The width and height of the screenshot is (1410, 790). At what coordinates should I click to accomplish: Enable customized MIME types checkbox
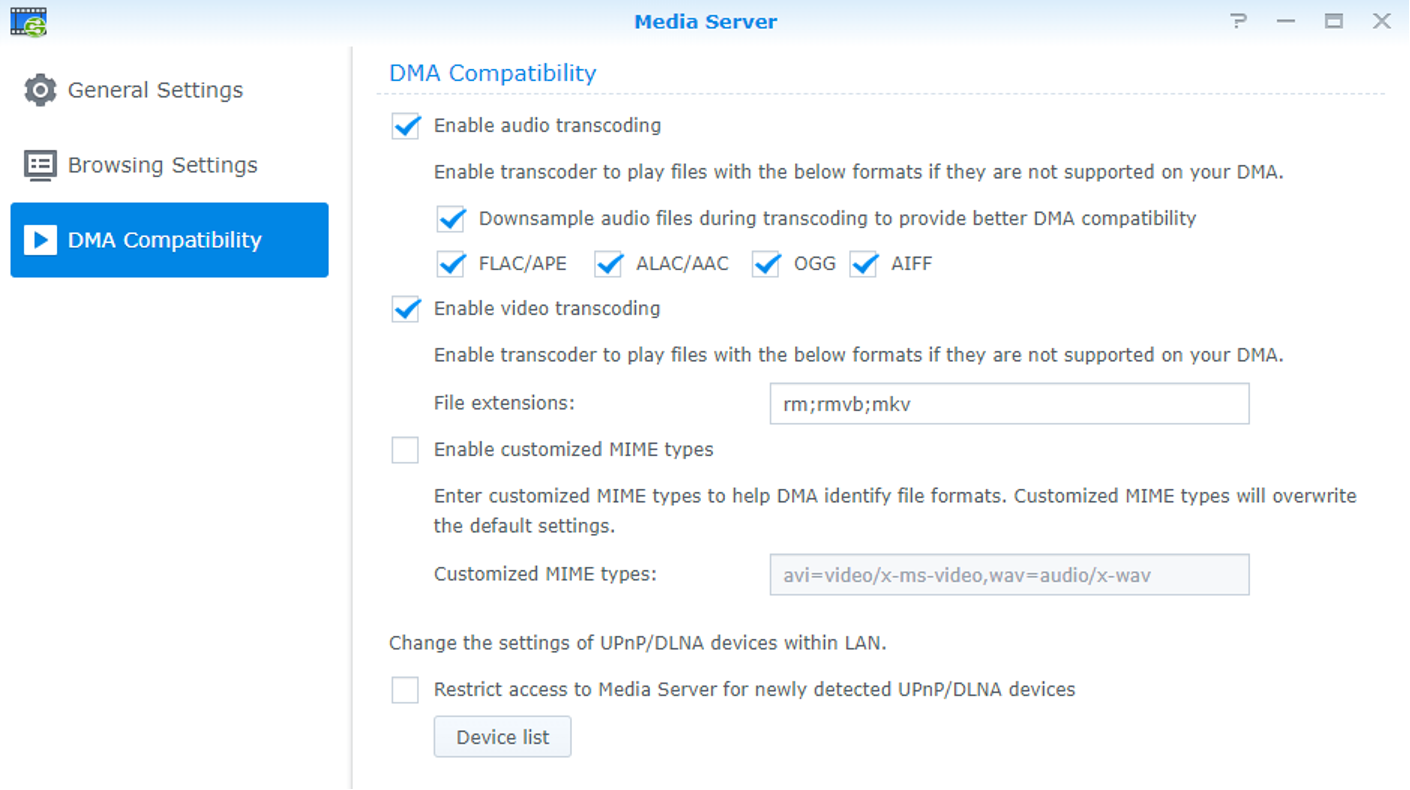click(x=405, y=450)
